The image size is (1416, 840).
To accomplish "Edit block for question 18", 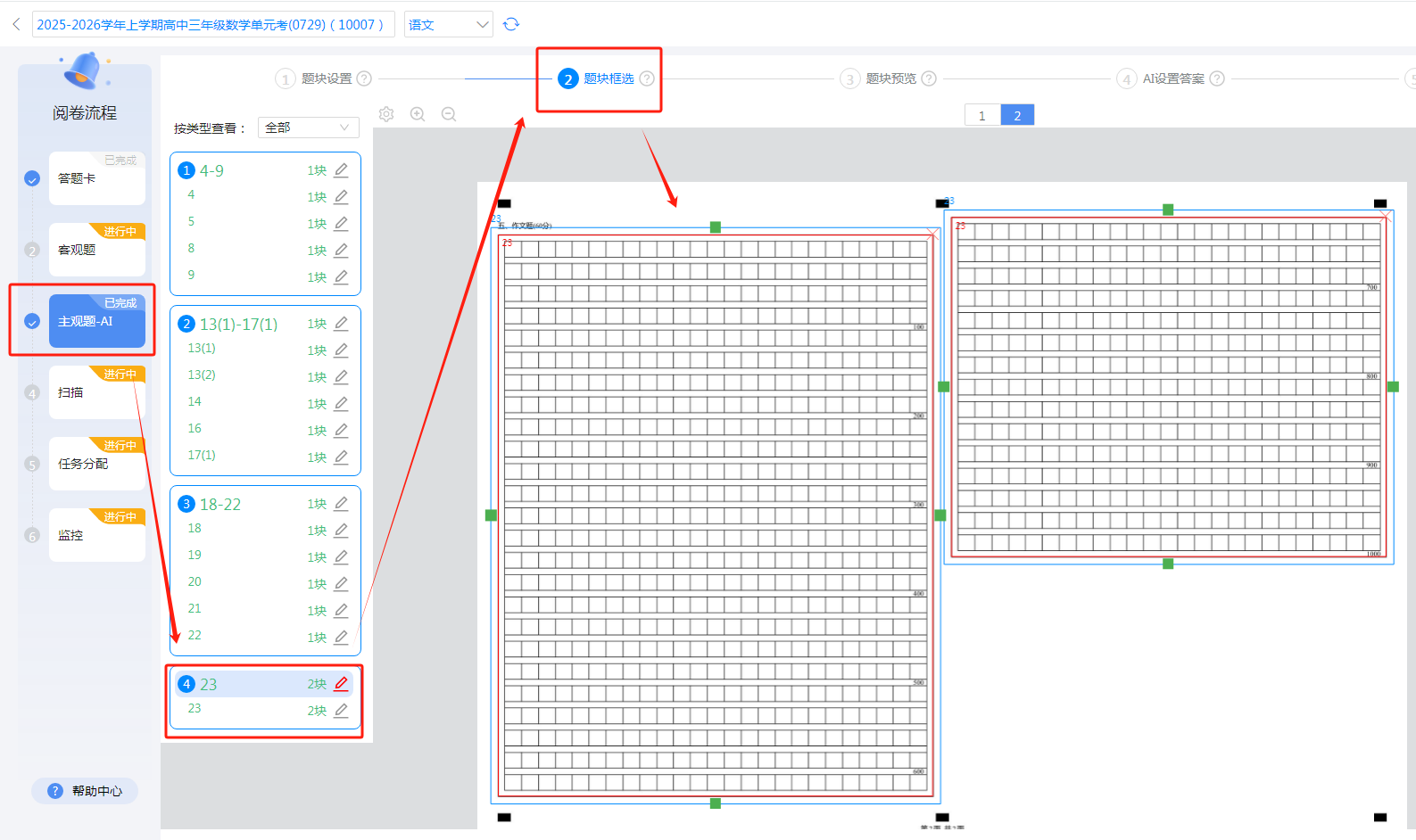I will coord(341,531).
